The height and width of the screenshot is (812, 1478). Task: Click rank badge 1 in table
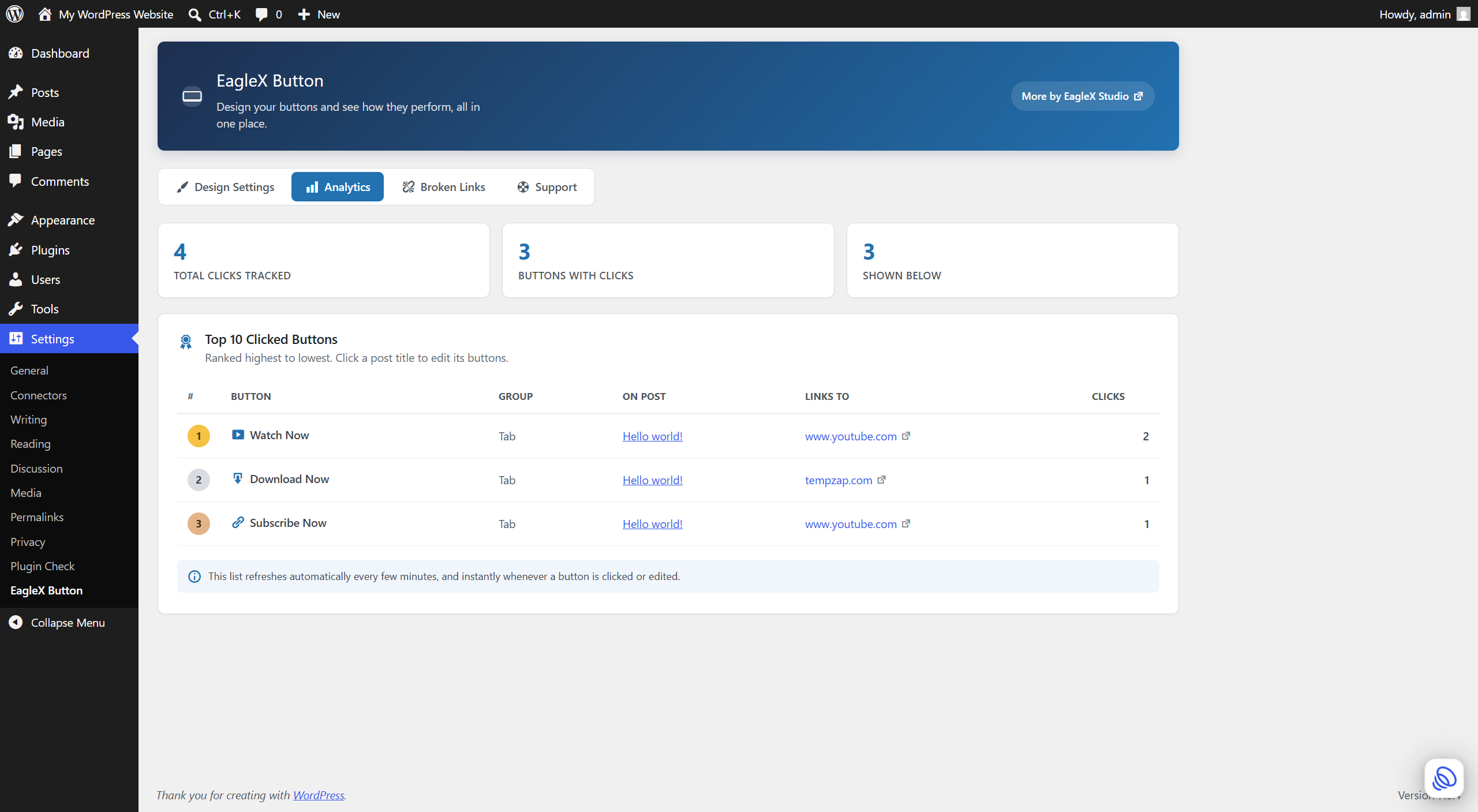(x=199, y=436)
